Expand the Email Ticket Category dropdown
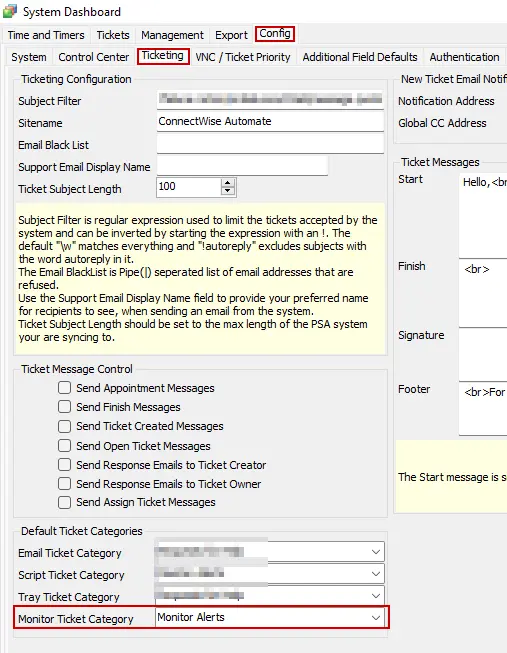Screen dimensions: 507x653 [x=375, y=552]
